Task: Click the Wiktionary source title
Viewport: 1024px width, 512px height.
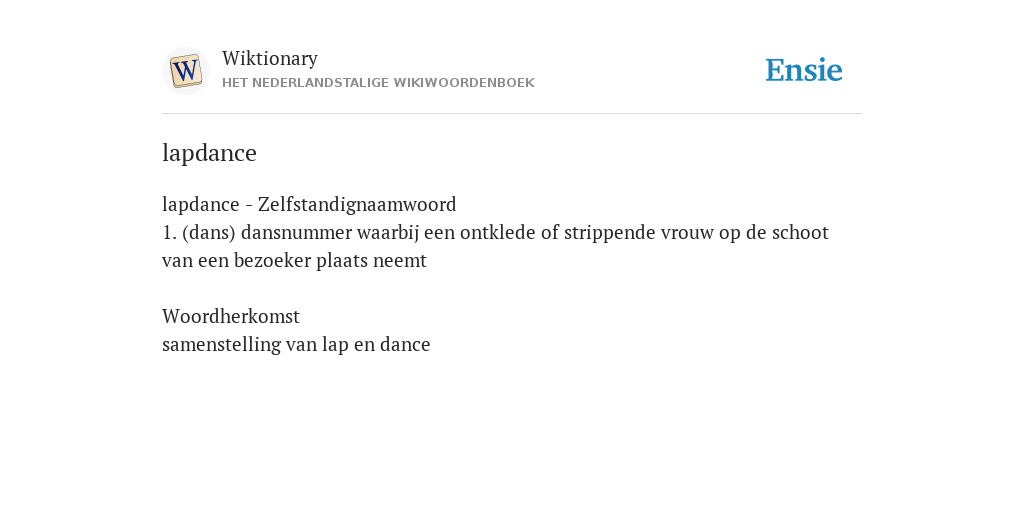Action: click(270, 59)
